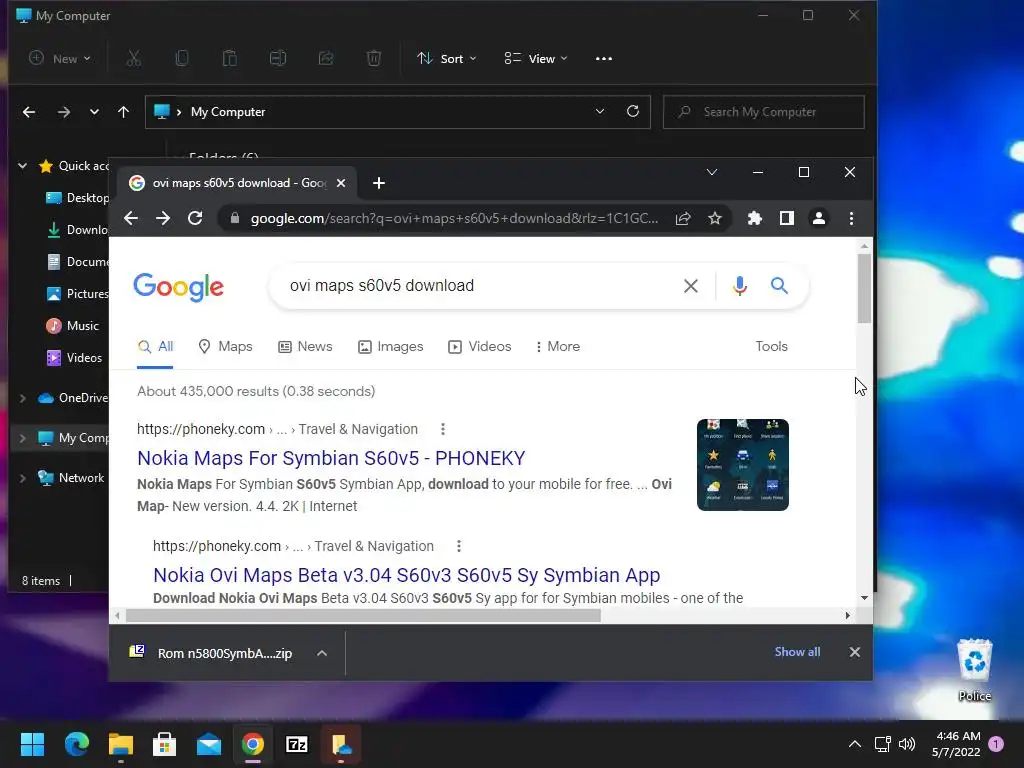Open New dropdown in My Computer

click(59, 59)
